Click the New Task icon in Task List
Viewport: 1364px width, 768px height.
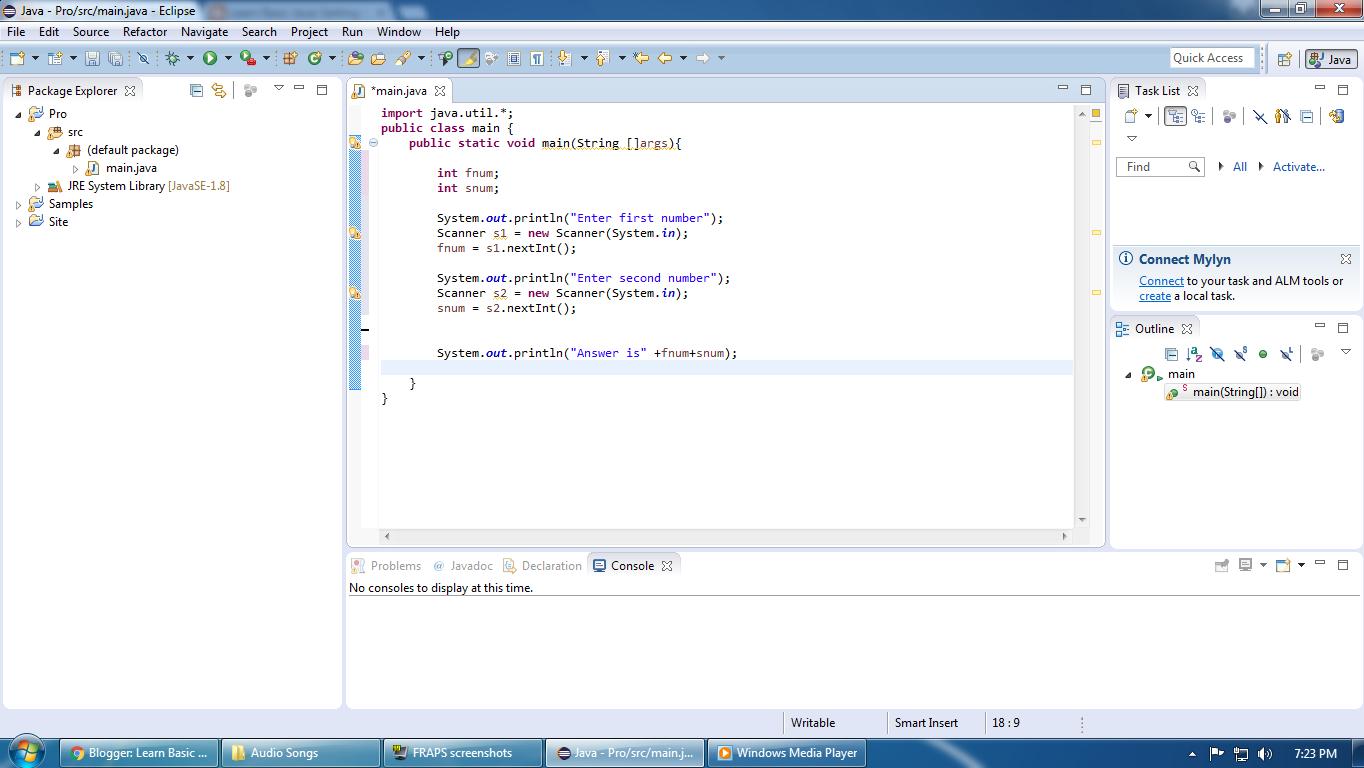(x=1131, y=117)
